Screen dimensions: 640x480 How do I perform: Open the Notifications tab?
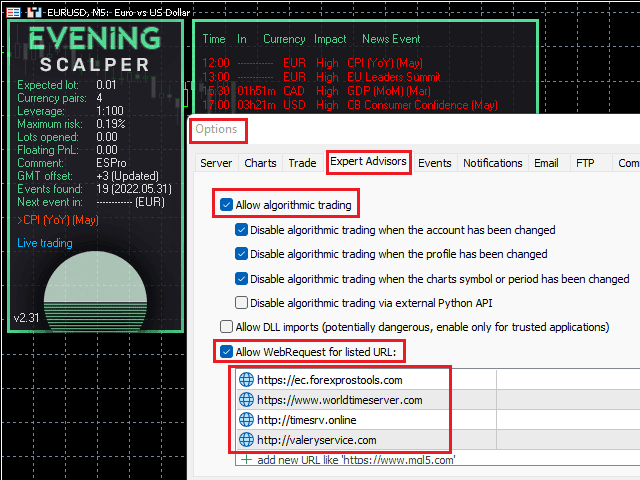[x=492, y=163]
